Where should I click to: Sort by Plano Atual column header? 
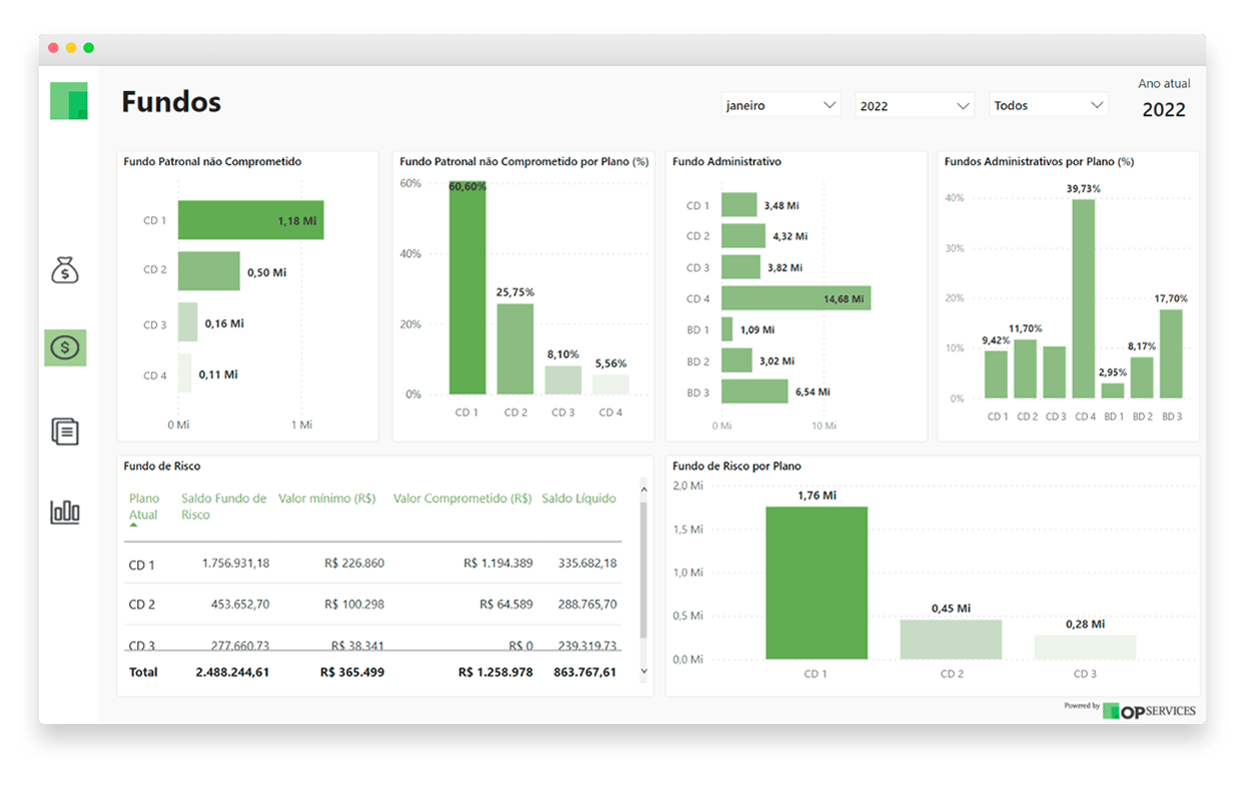coord(144,506)
